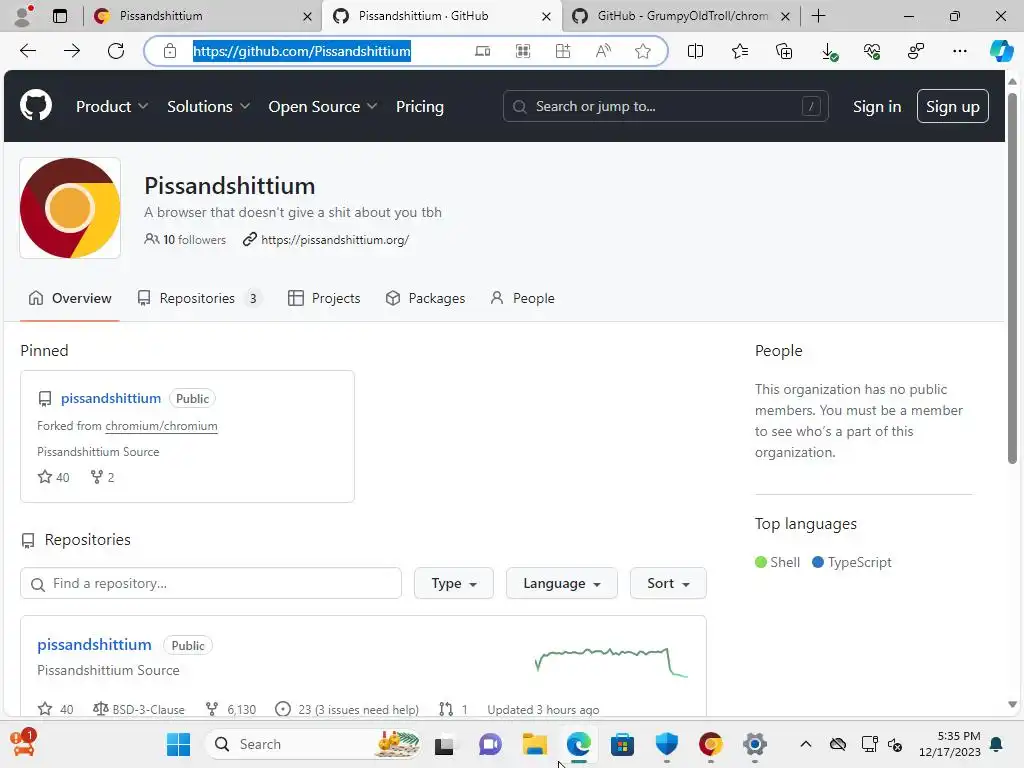View the 10 followers link

(x=185, y=240)
